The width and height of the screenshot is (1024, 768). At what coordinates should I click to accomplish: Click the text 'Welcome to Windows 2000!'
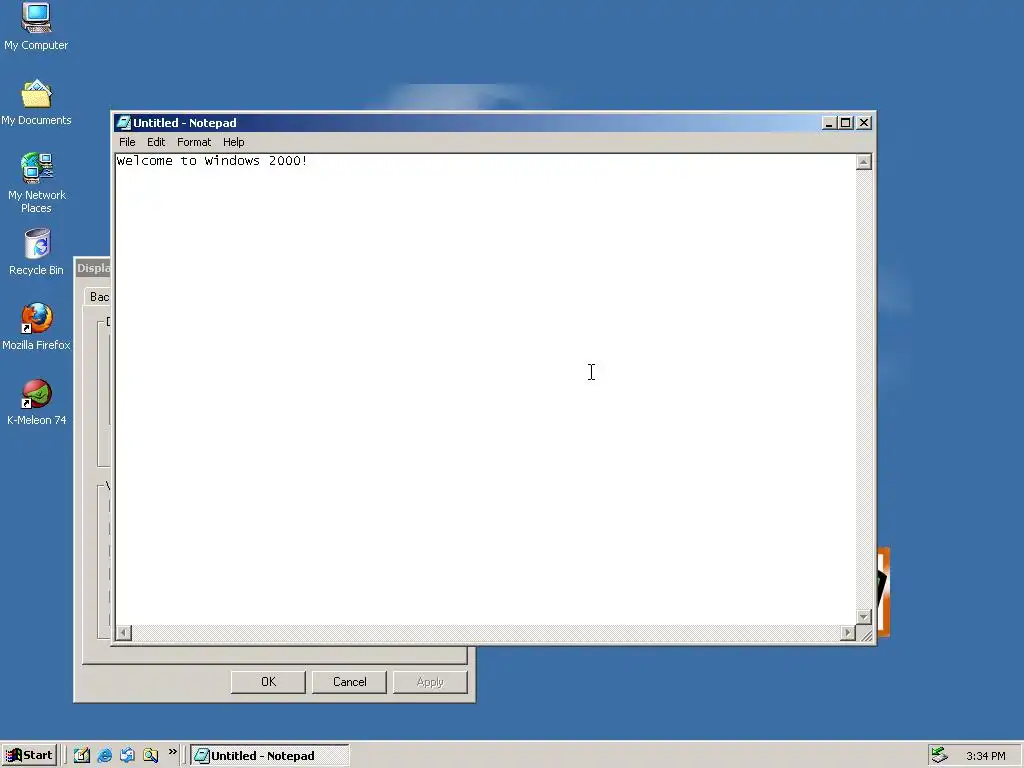[x=212, y=161]
